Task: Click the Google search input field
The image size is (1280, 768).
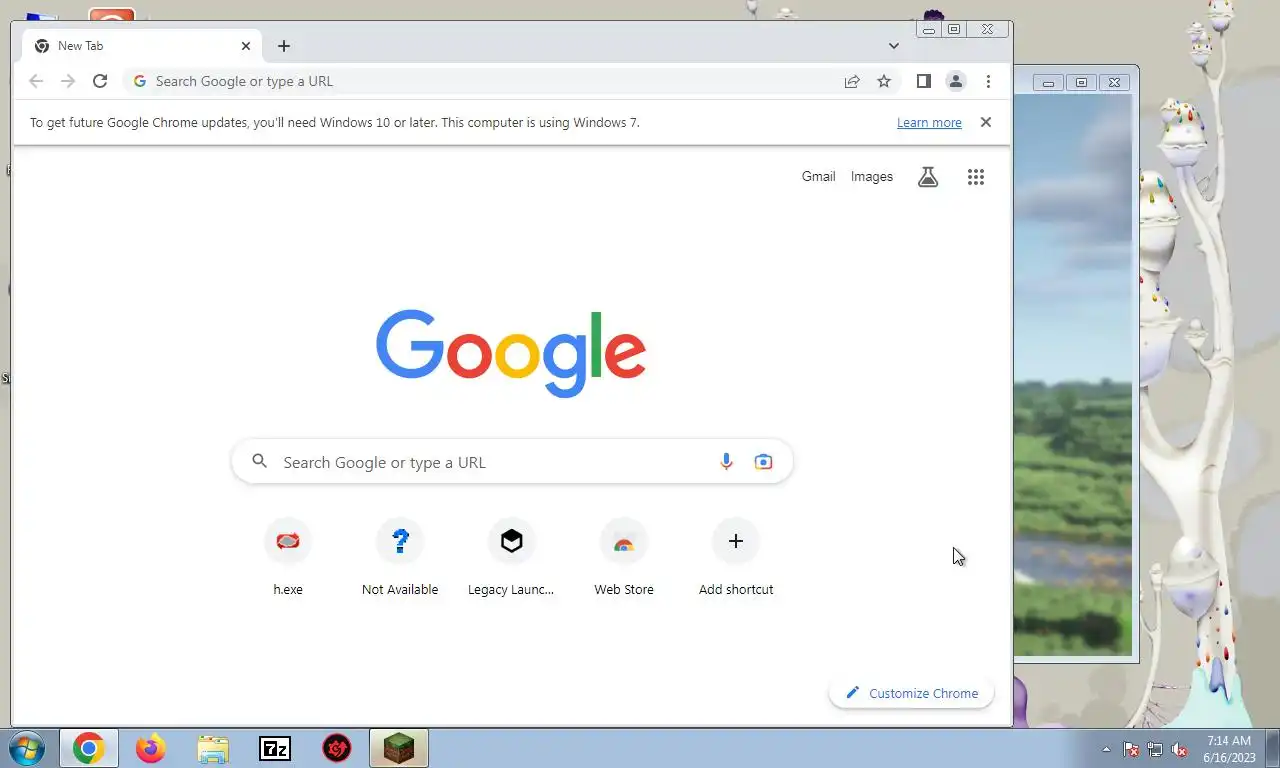Action: [x=512, y=462]
